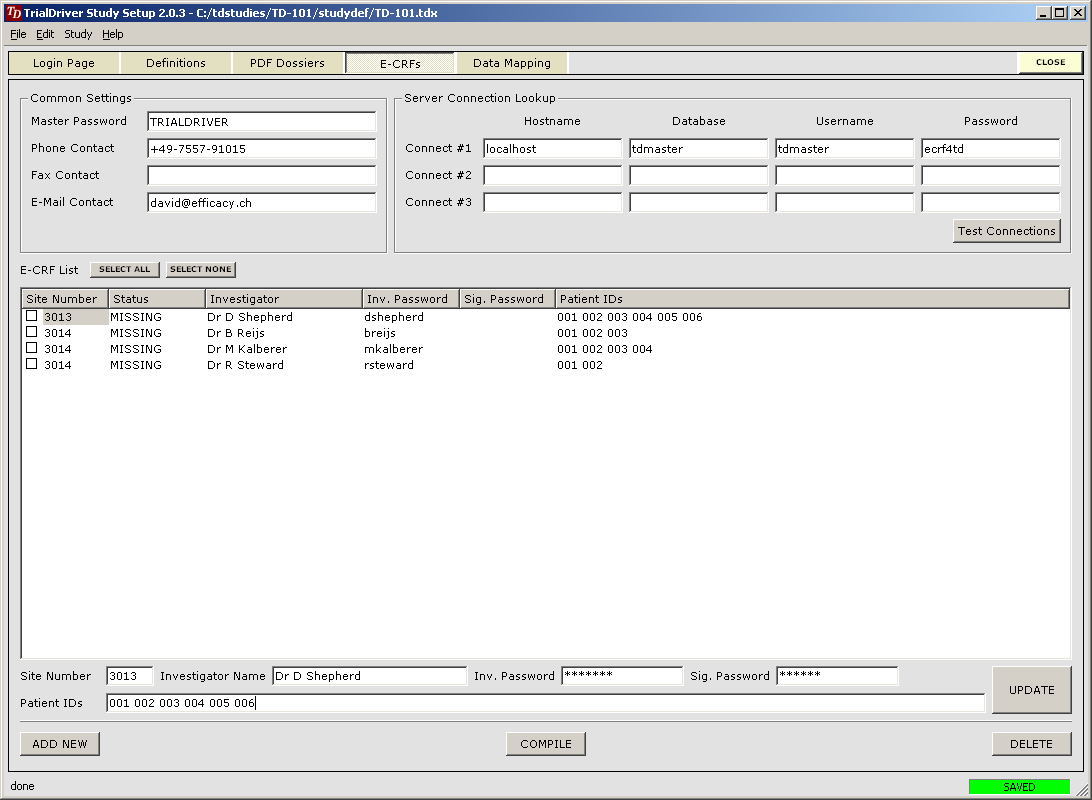
Task: Open the Data Mapping tab
Action: pos(511,63)
